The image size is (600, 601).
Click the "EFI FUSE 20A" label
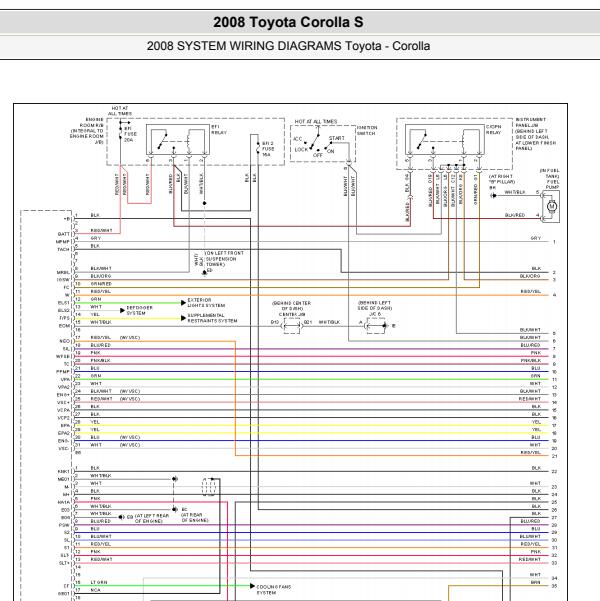130,134
